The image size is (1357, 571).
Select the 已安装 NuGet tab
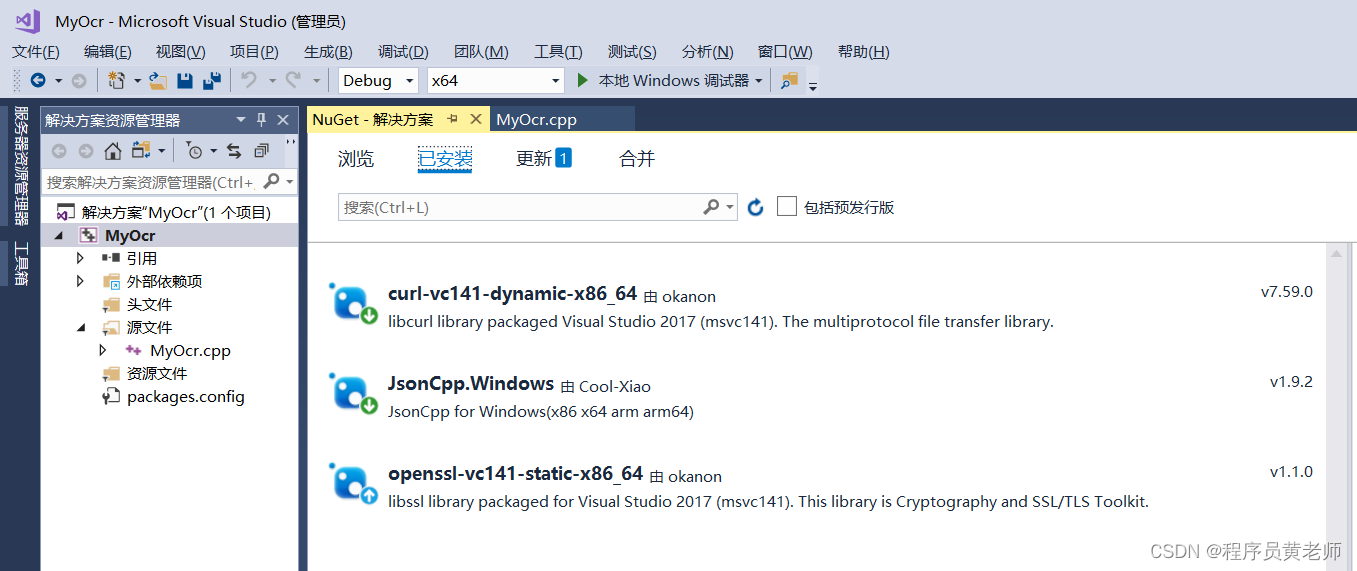coord(445,158)
